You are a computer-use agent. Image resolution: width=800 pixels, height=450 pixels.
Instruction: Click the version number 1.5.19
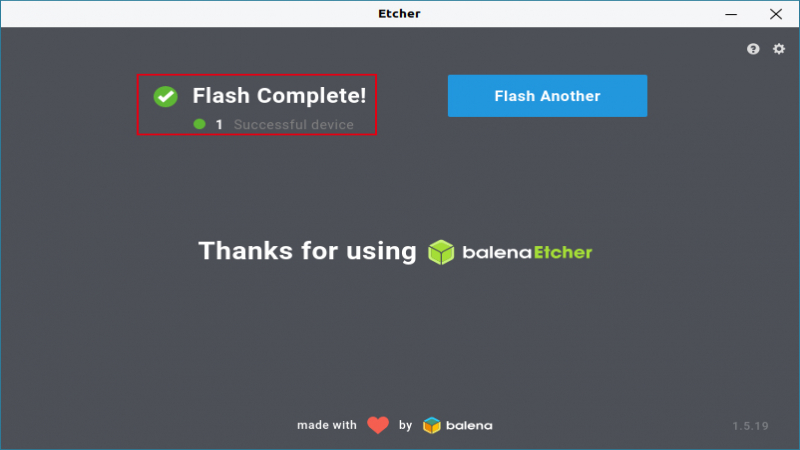pyautogui.click(x=751, y=426)
